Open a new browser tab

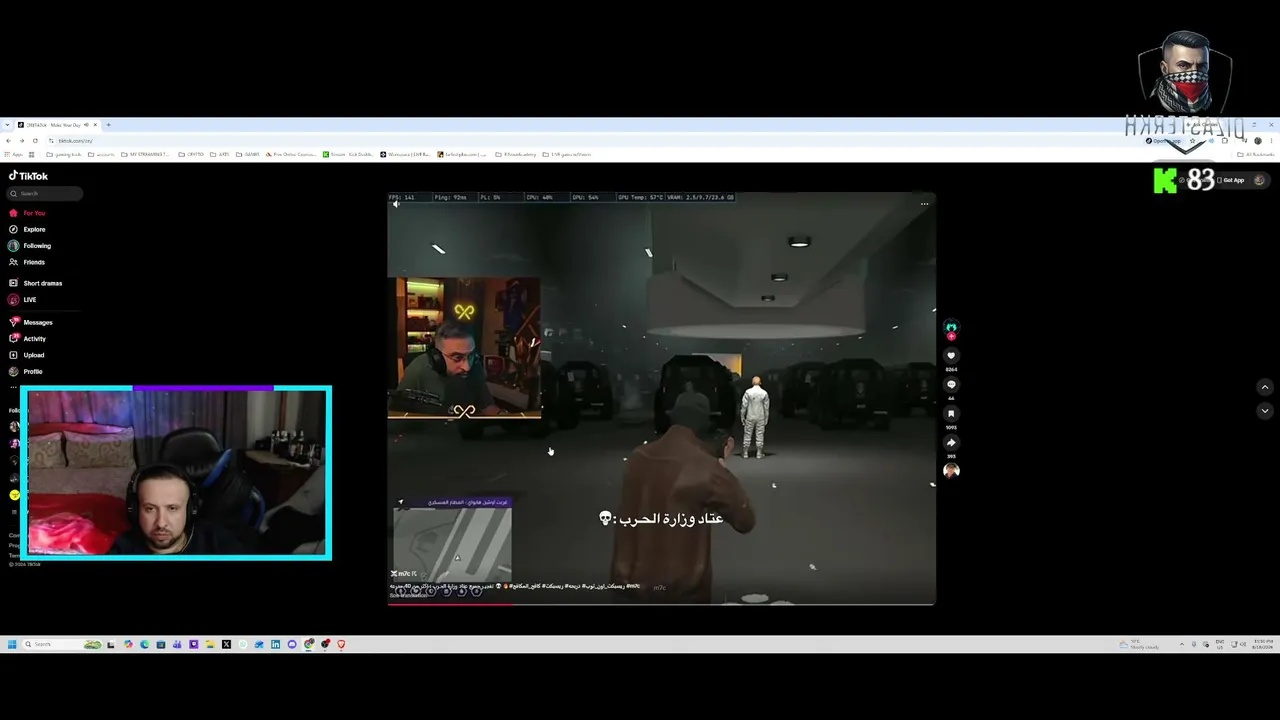coord(108,125)
